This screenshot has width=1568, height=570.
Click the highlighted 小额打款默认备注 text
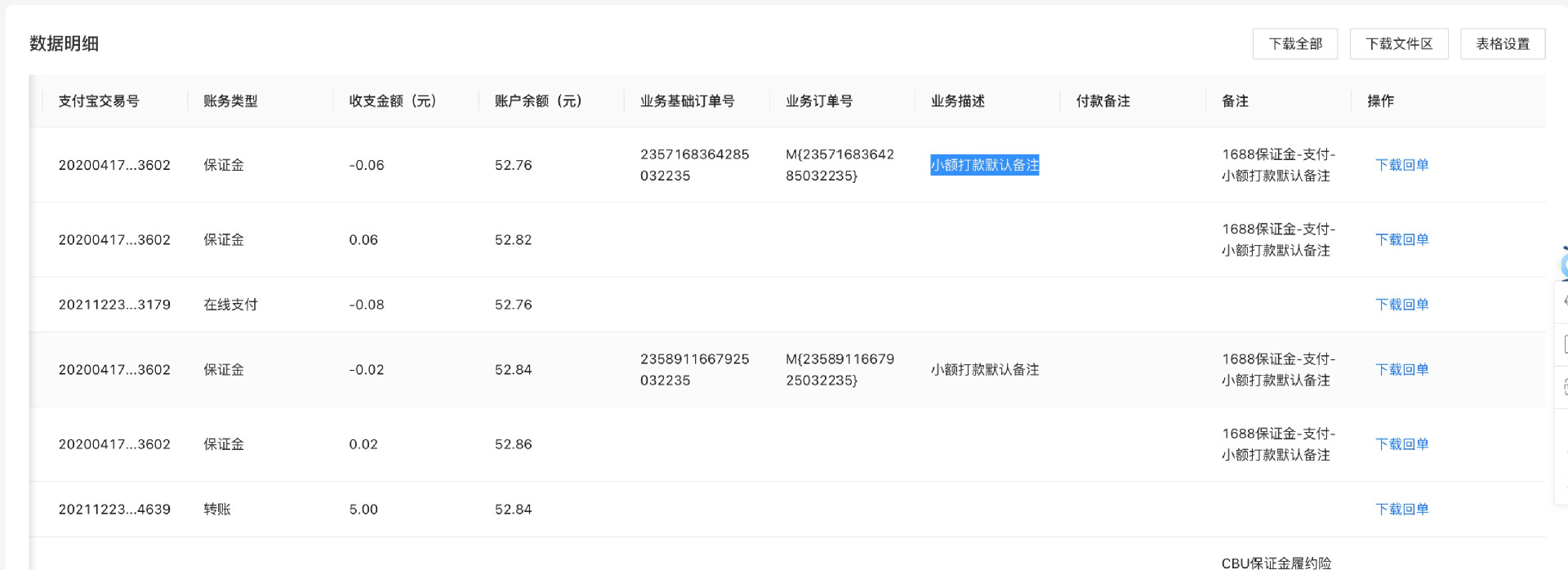[984, 165]
